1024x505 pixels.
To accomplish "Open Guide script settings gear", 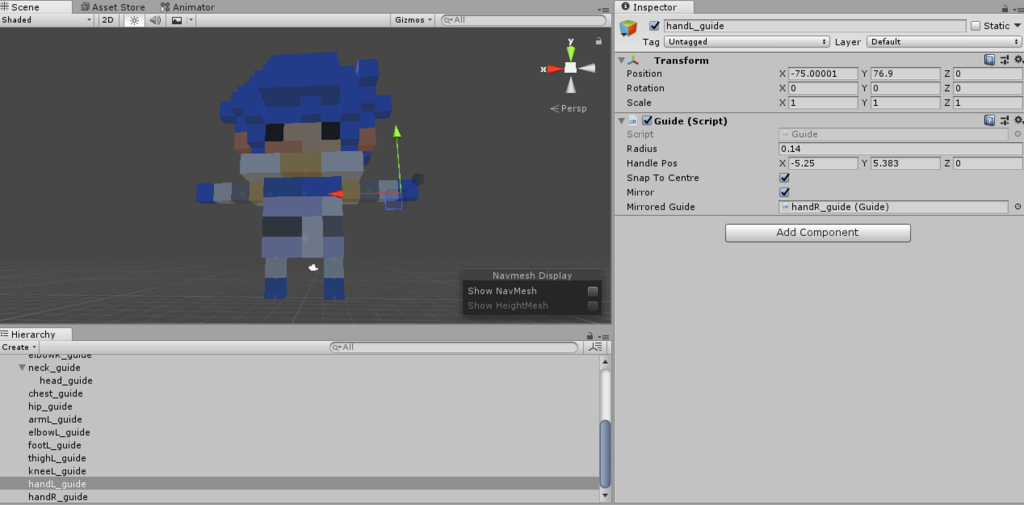I will (1017, 121).
